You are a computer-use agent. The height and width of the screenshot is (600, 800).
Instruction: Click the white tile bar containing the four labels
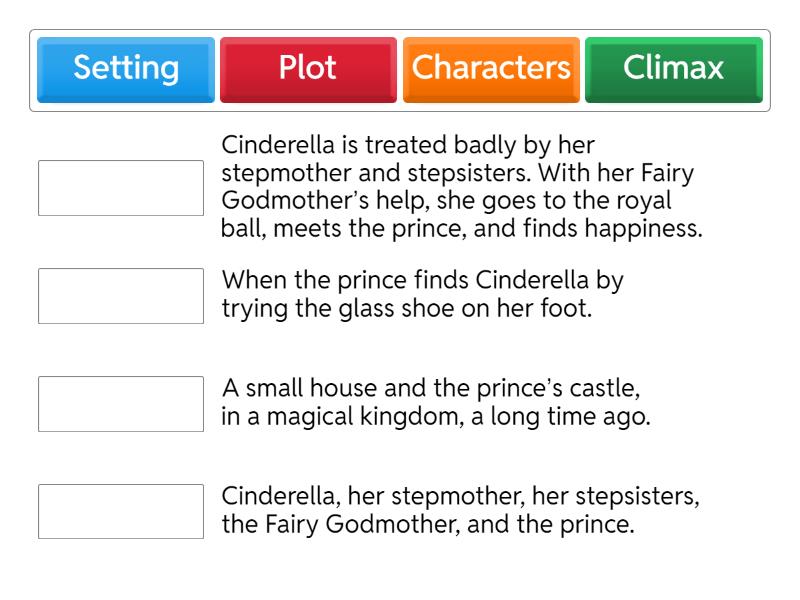click(400, 68)
